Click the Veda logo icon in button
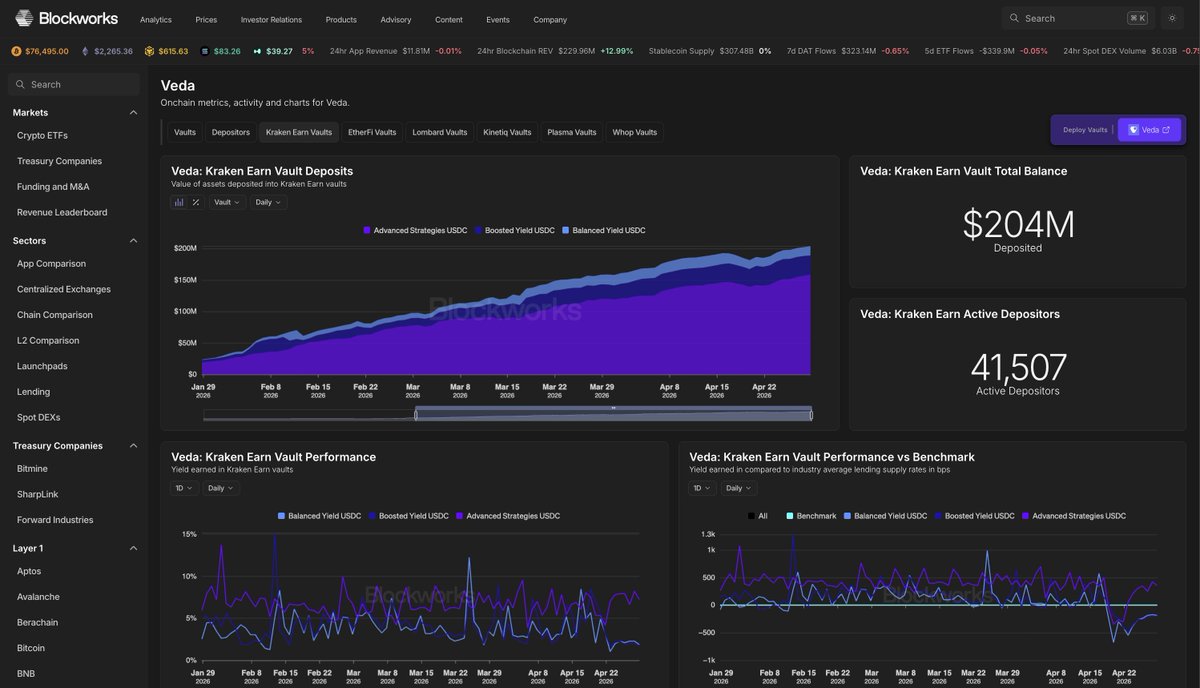1200x688 pixels. tap(1134, 130)
